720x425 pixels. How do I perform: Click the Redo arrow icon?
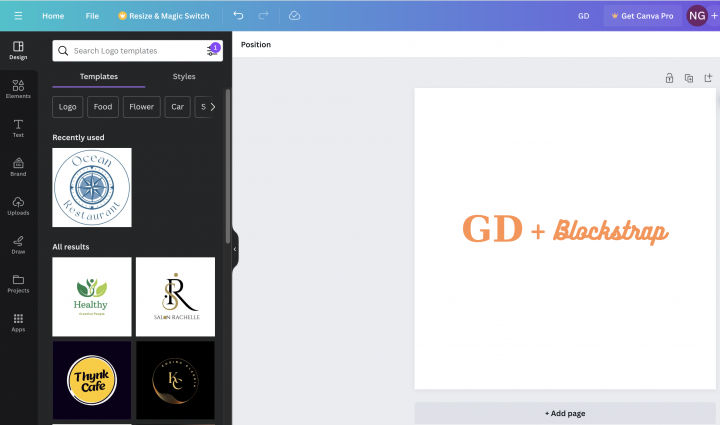point(263,16)
